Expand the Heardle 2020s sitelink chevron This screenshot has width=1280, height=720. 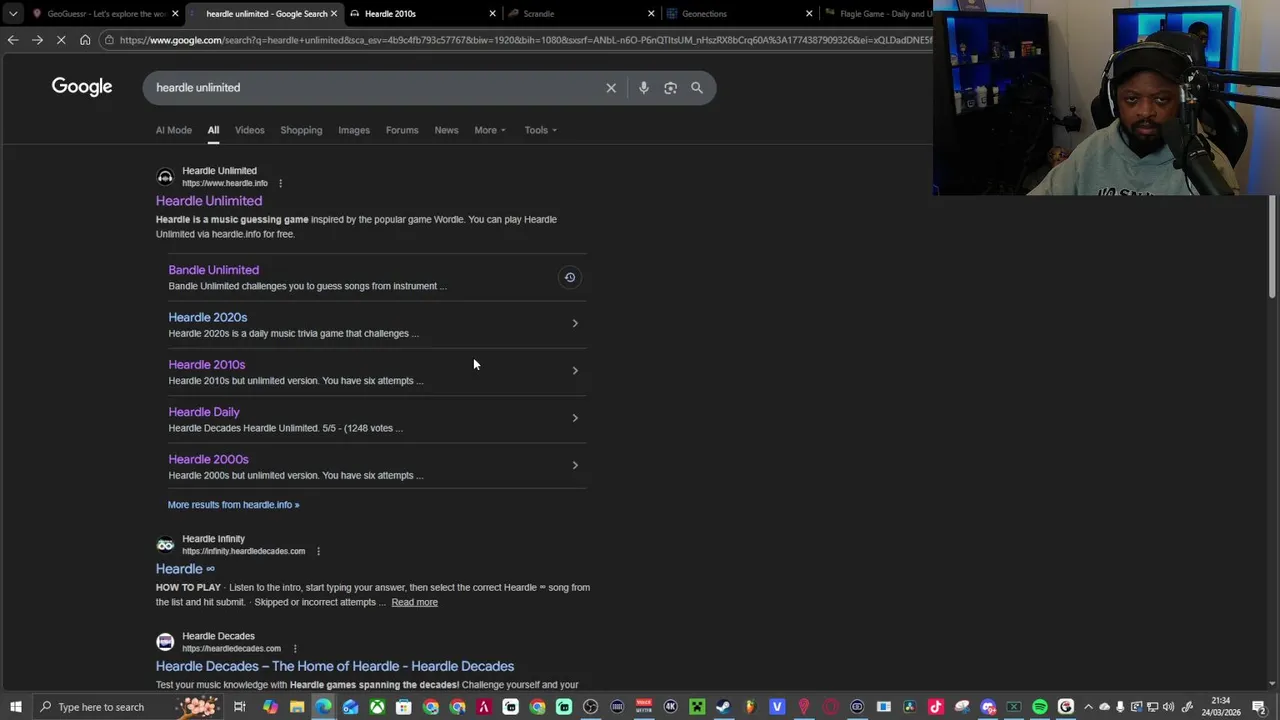pyautogui.click(x=575, y=323)
